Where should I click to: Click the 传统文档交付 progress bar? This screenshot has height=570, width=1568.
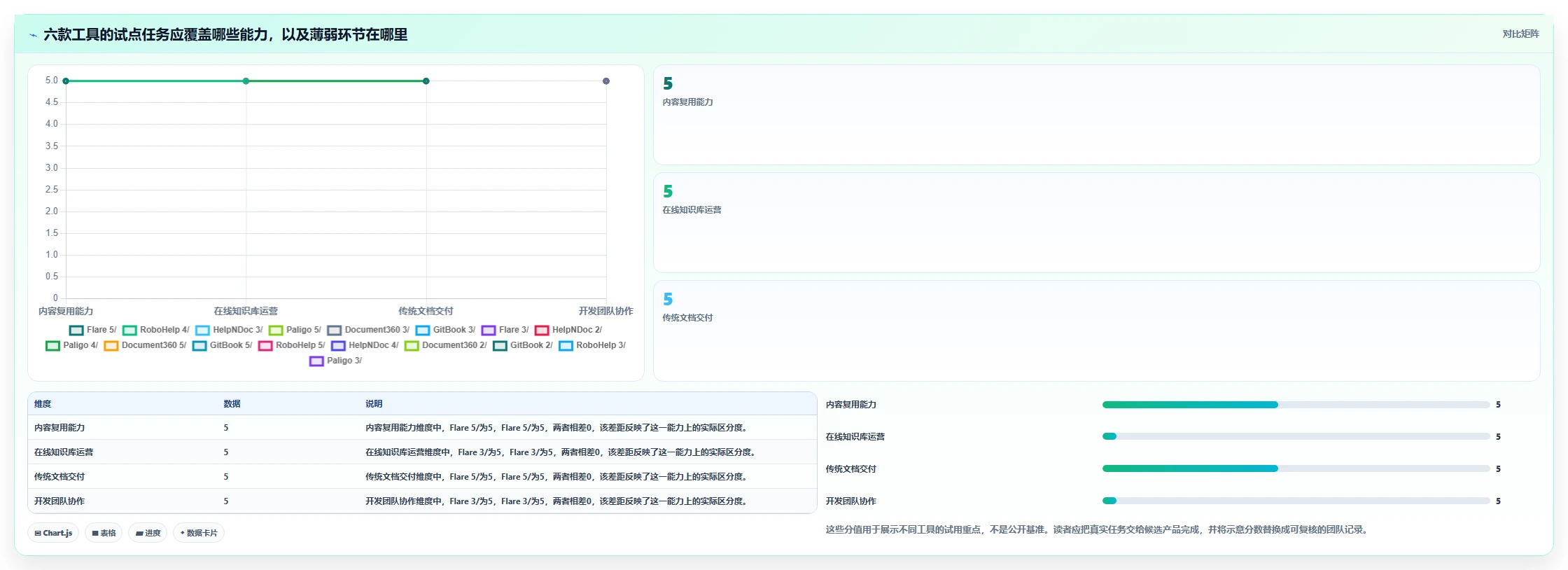1296,468
